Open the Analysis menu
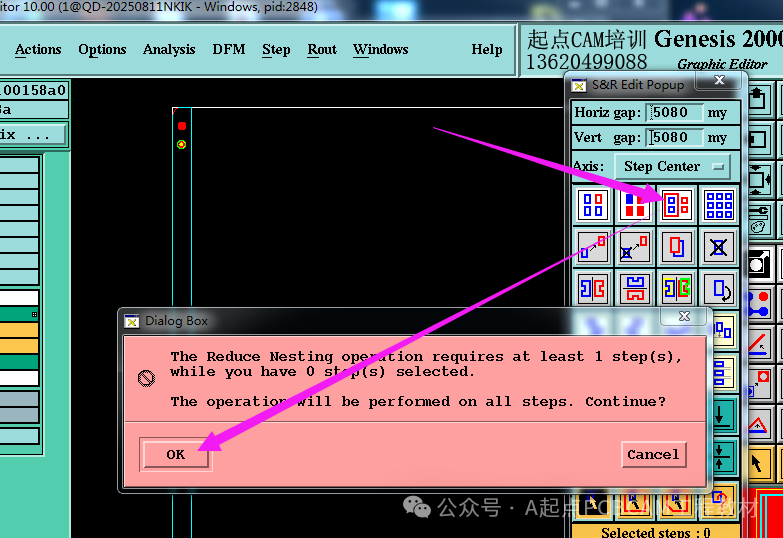 169,49
